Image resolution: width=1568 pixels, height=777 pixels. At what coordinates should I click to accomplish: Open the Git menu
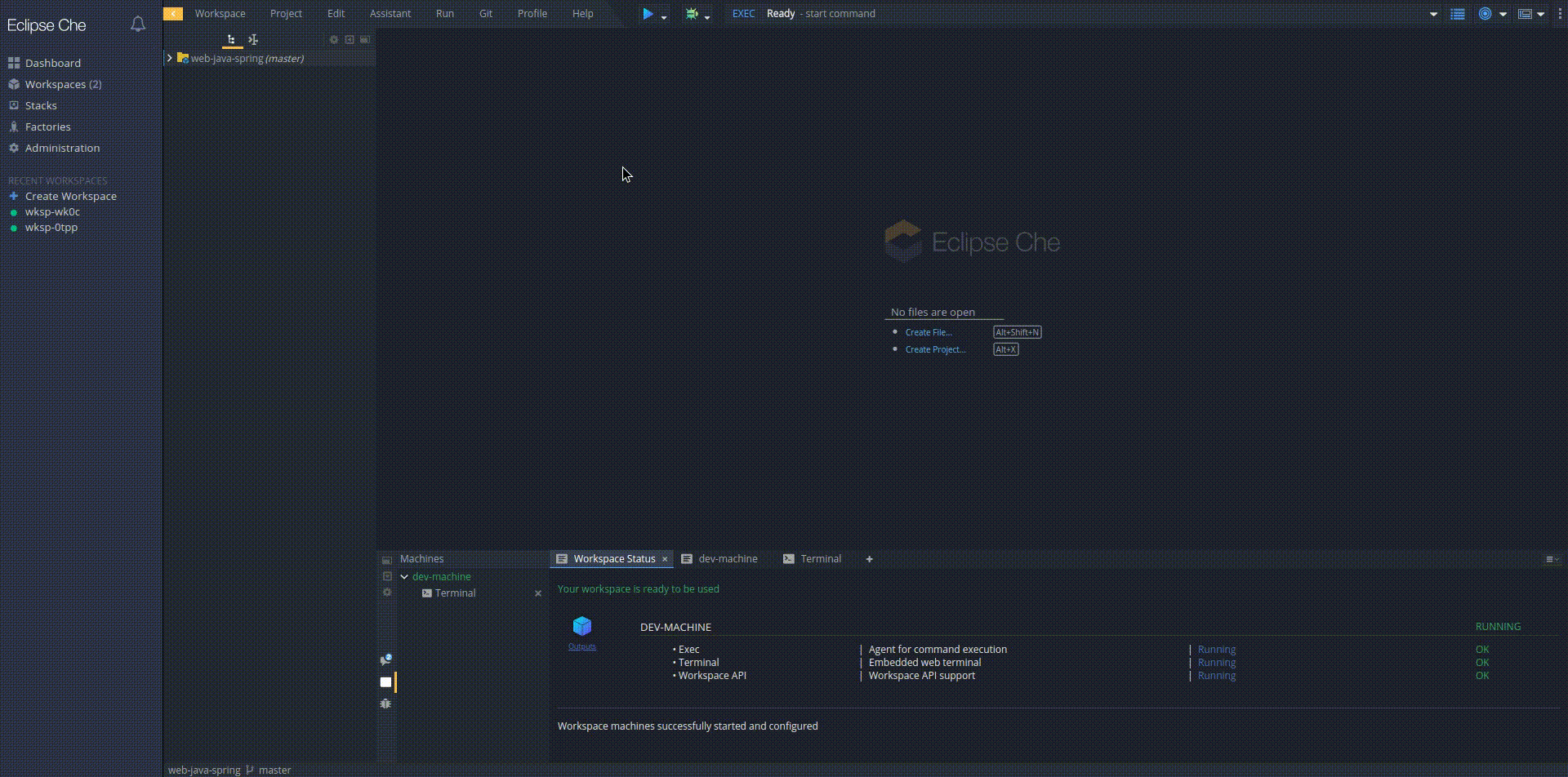(486, 13)
